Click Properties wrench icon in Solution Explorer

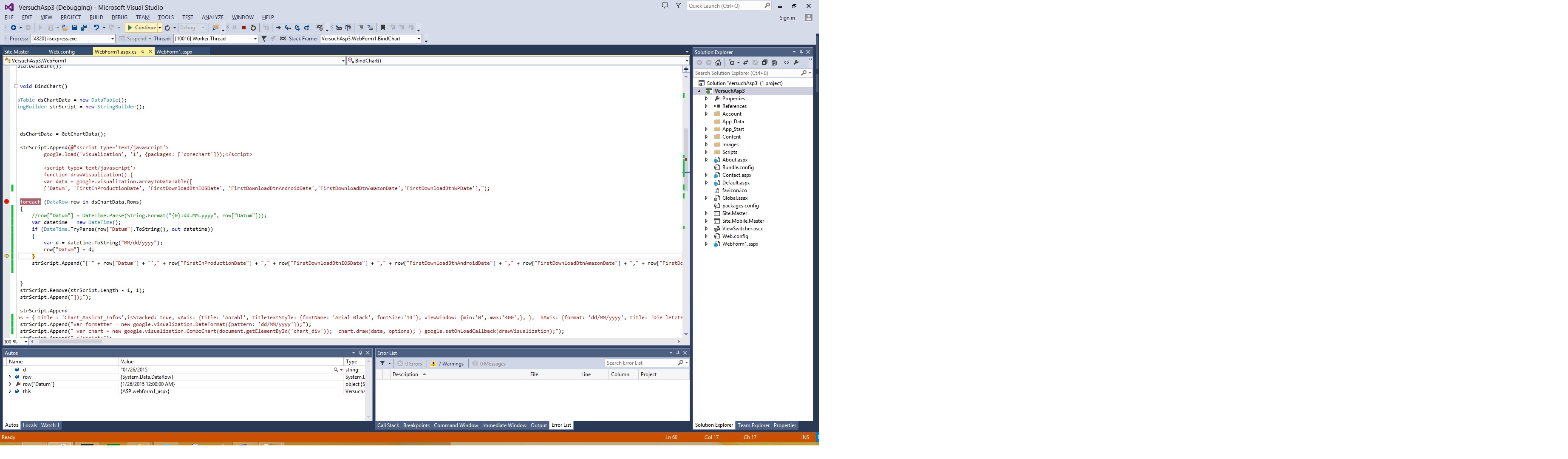796,63
